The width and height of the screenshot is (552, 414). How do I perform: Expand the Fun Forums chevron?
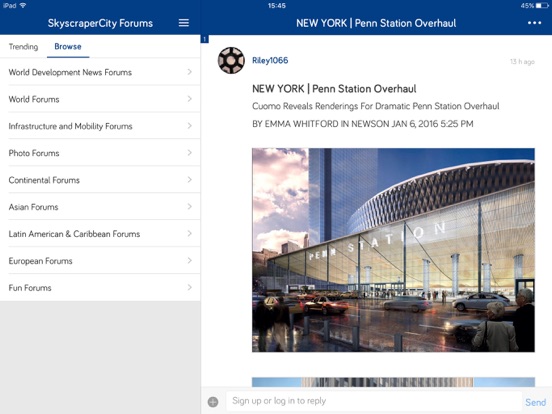pyautogui.click(x=189, y=287)
